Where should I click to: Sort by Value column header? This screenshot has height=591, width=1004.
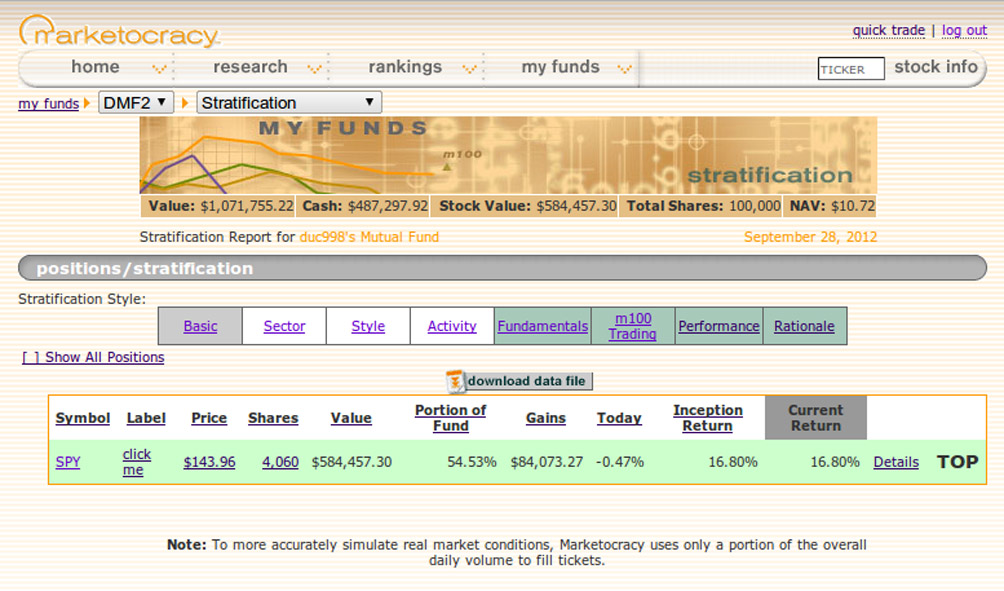coord(351,417)
